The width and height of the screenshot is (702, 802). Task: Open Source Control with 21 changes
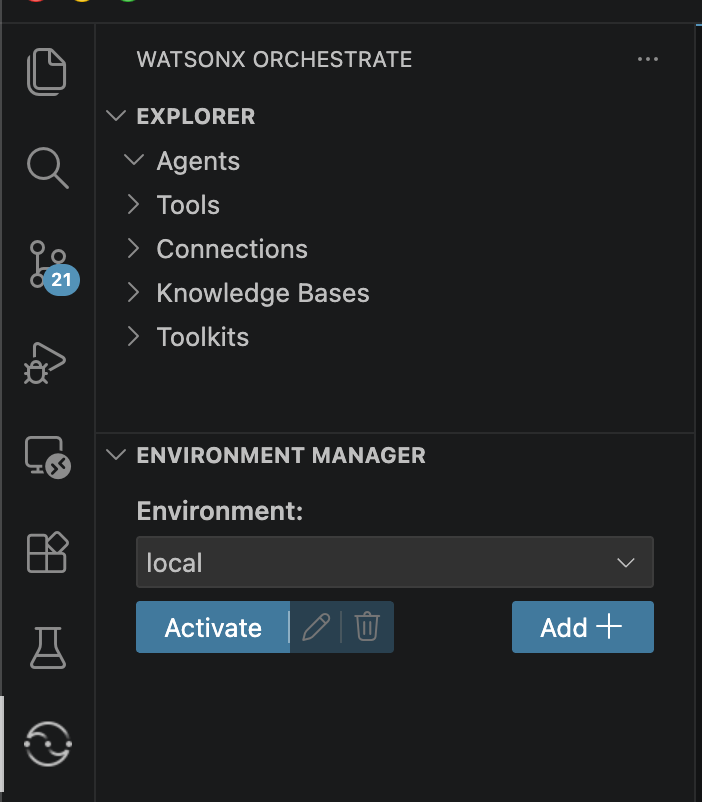coord(53,267)
